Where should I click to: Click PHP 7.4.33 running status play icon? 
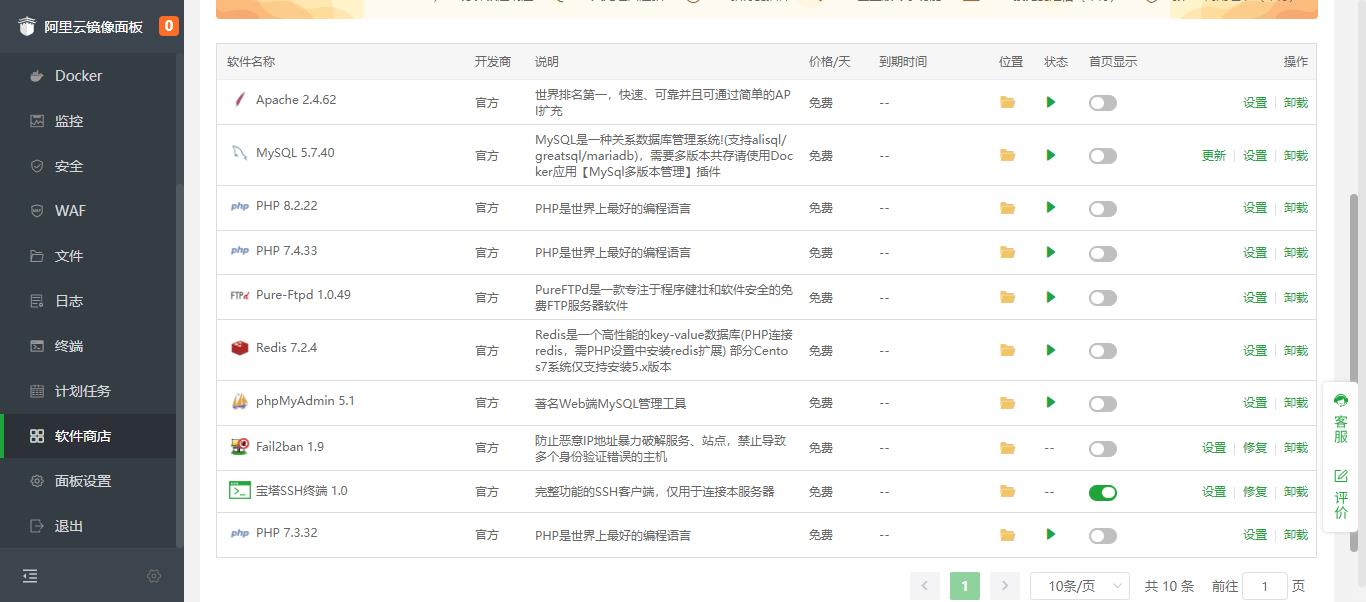(x=1050, y=252)
